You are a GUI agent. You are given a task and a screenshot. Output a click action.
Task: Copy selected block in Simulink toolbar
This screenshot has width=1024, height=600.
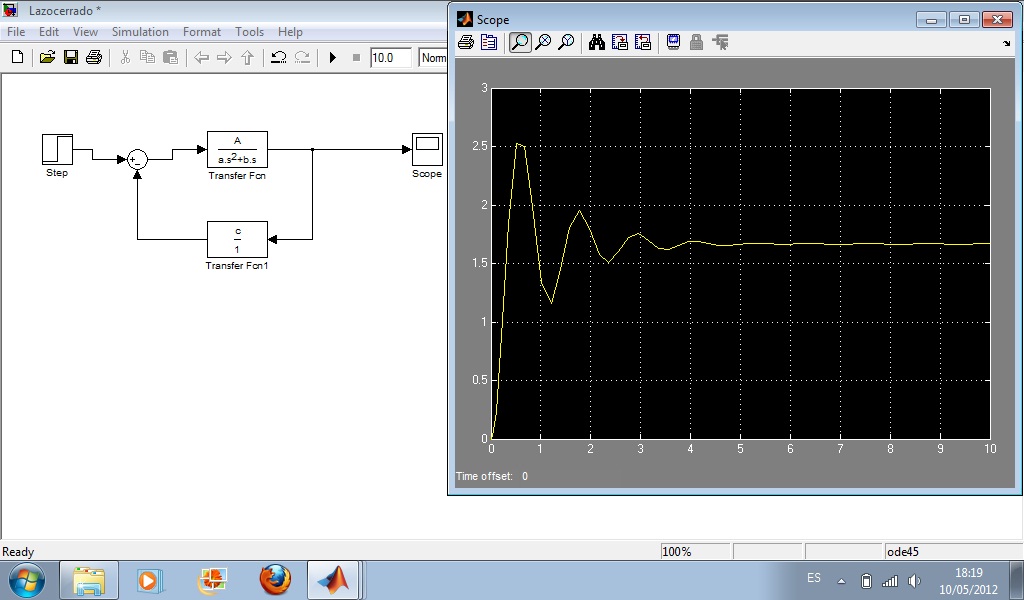tap(148, 57)
